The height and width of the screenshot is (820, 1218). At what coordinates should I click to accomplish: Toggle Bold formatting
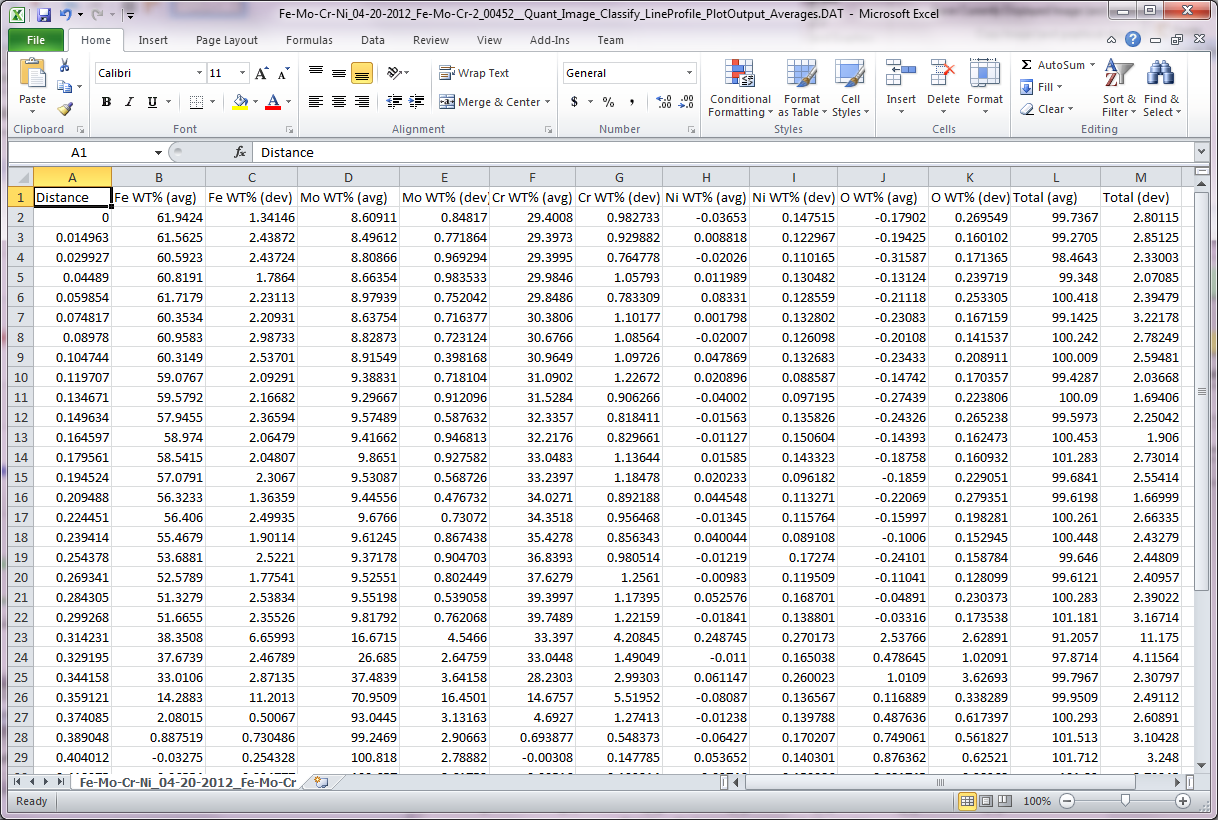click(105, 102)
